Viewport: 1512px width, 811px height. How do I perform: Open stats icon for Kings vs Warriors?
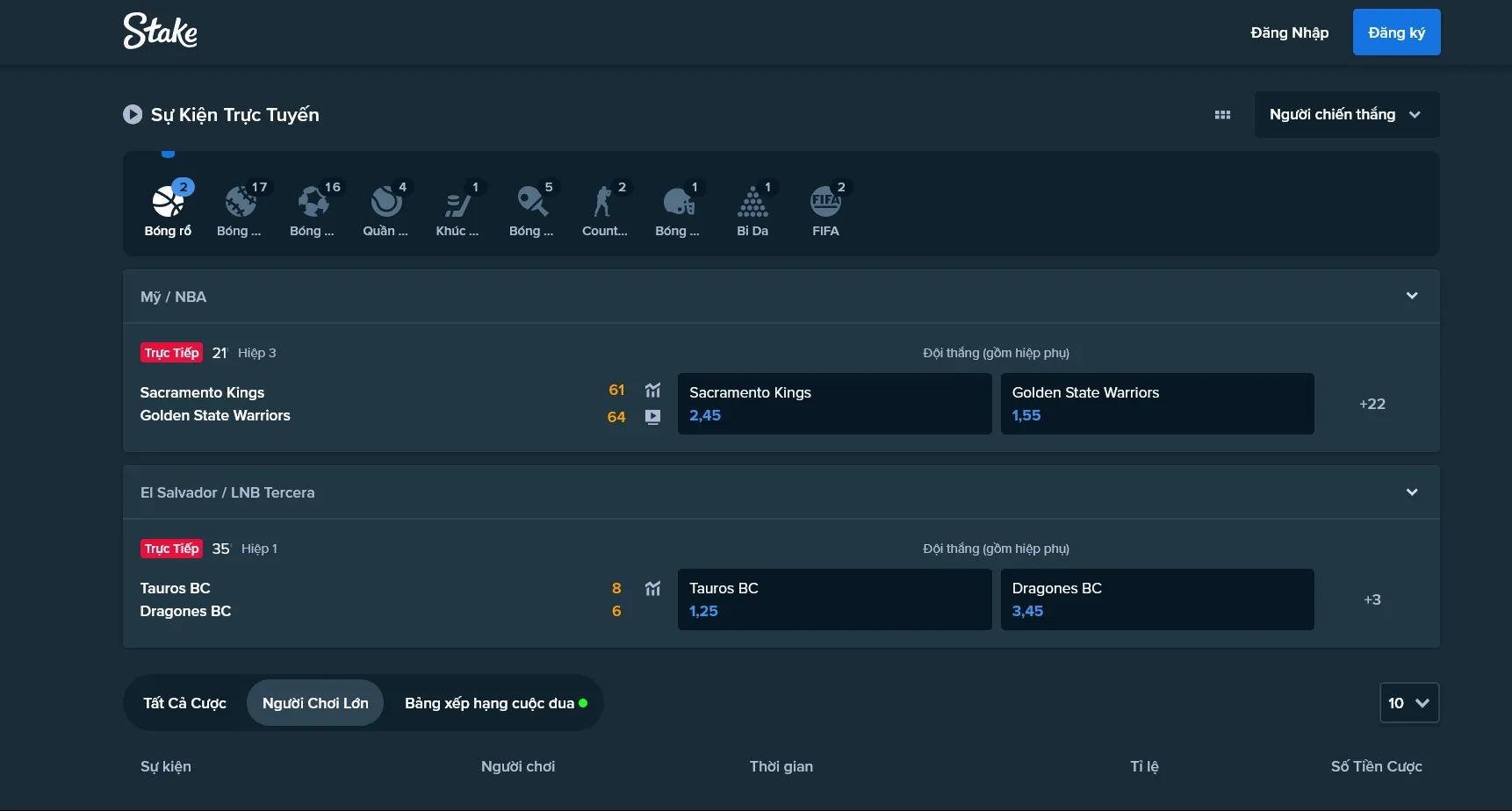[652, 390]
